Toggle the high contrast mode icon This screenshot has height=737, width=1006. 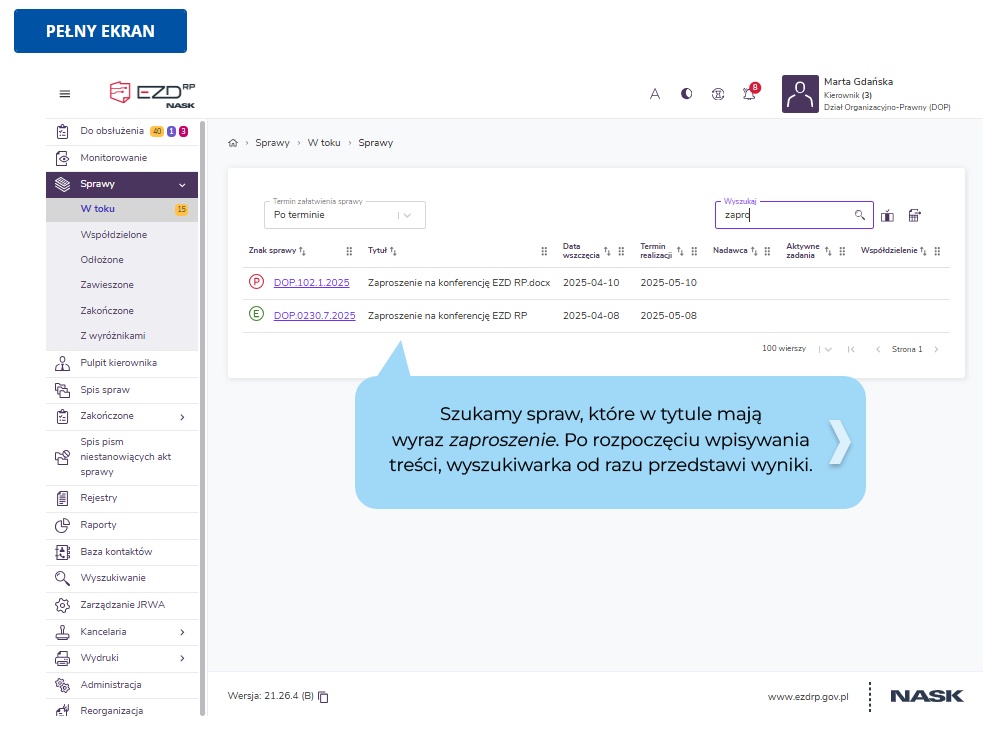[686, 94]
